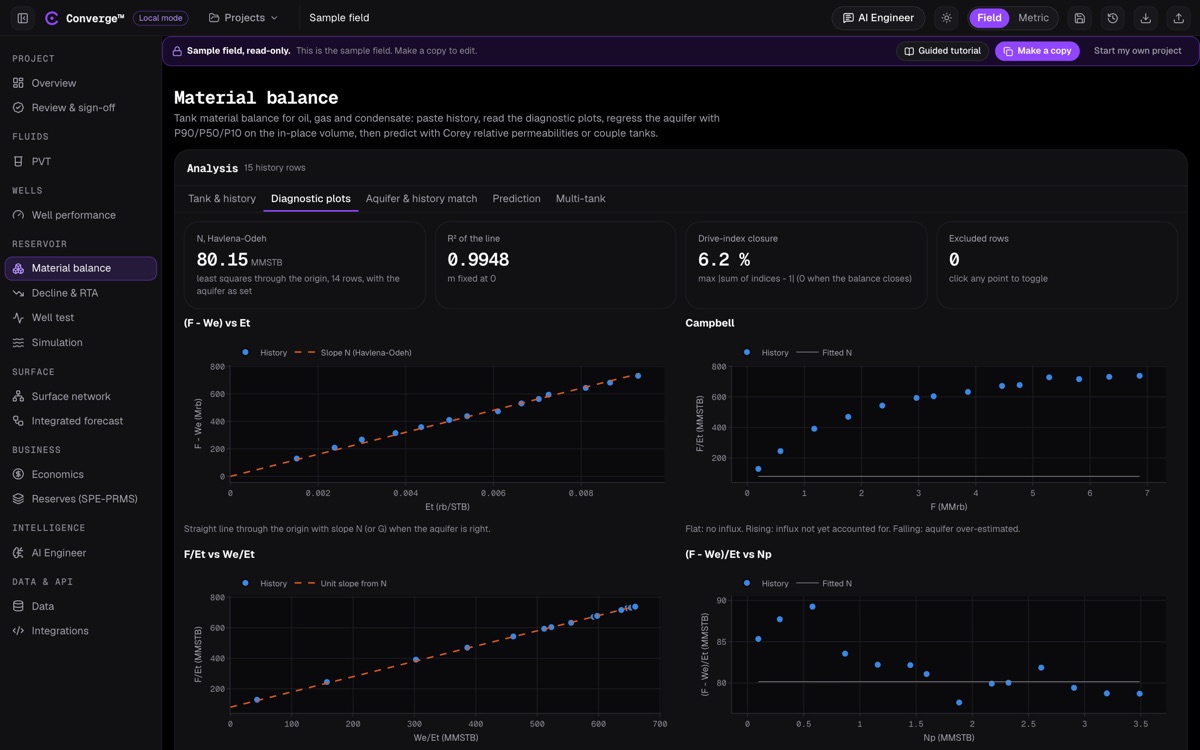Open the Projects dropdown

click(243, 18)
